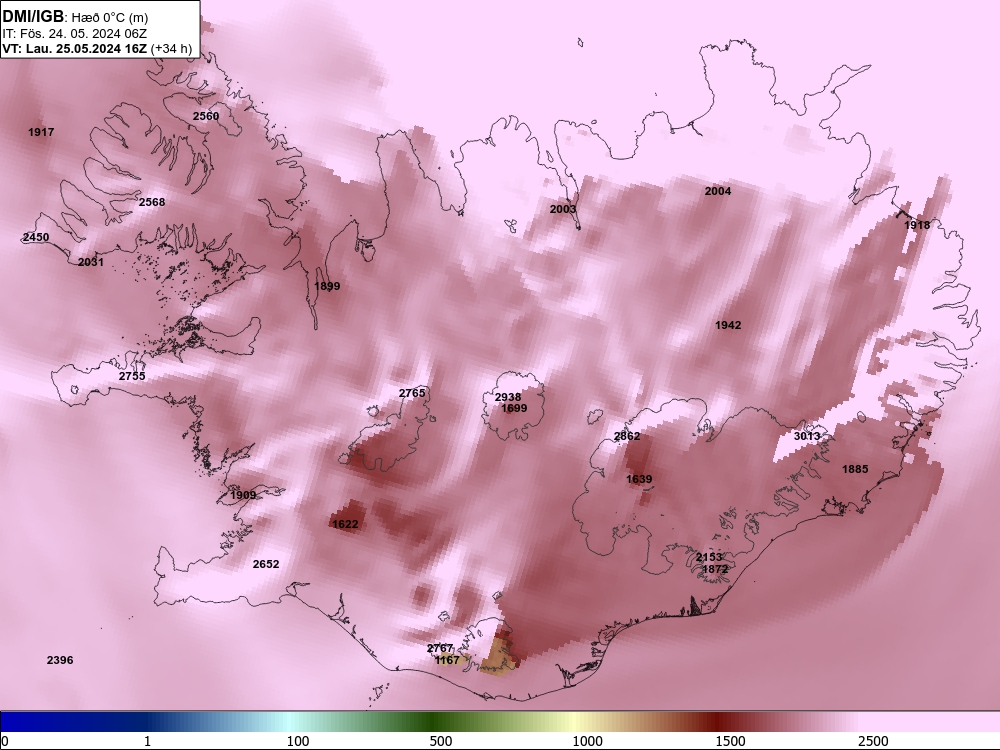Click the 500 tick label on the legend
This screenshot has height=750, width=1000.
click(x=441, y=741)
